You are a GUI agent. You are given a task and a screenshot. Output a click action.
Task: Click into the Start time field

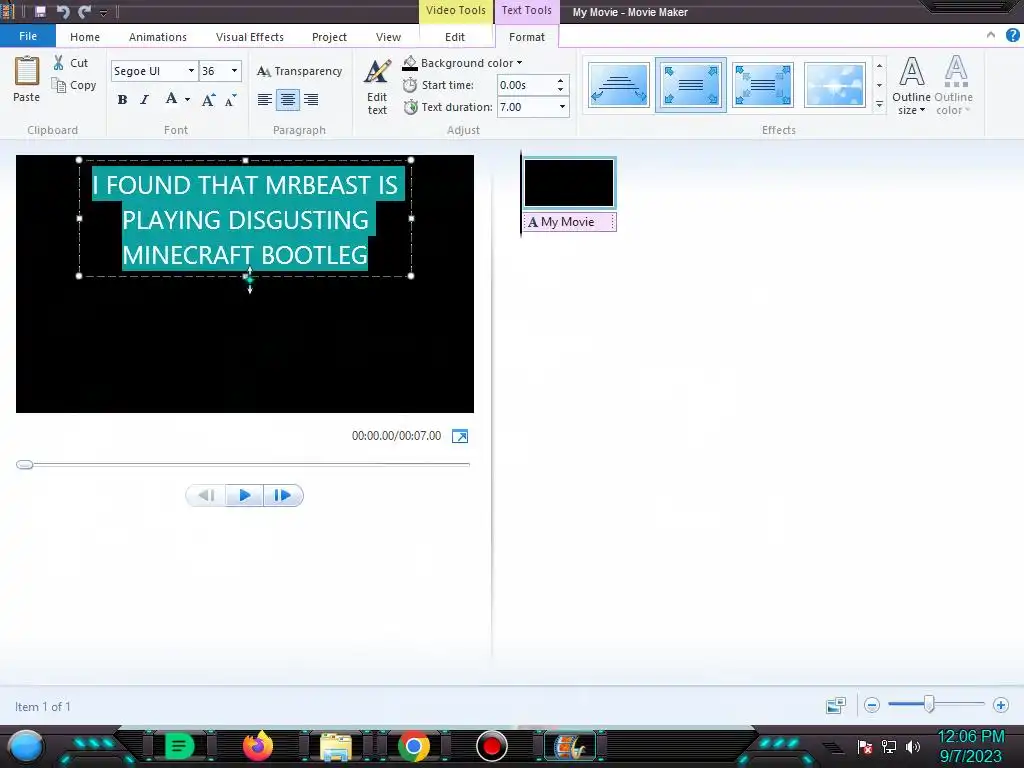(526, 85)
